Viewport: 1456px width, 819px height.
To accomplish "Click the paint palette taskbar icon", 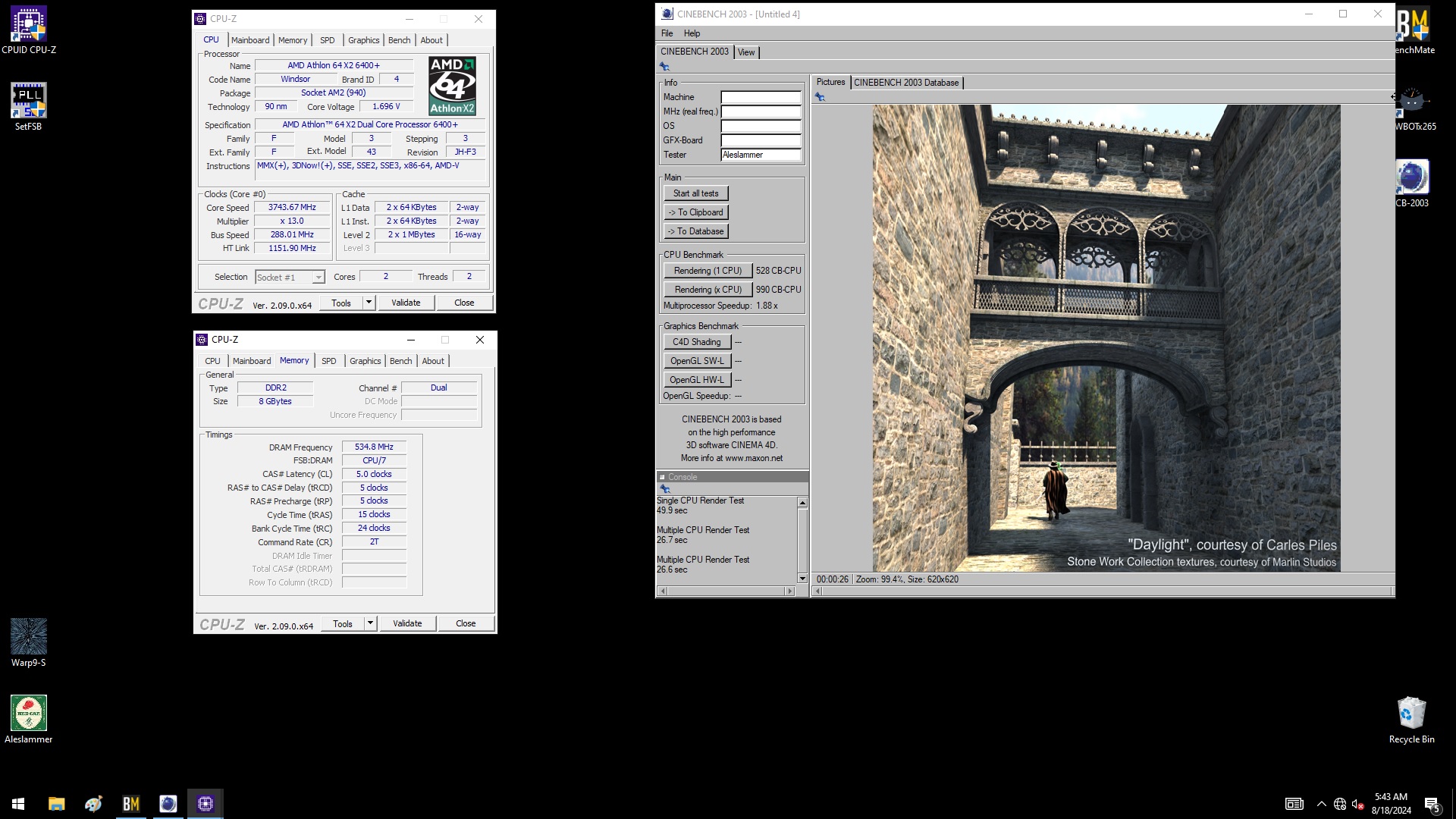I will tap(93, 804).
